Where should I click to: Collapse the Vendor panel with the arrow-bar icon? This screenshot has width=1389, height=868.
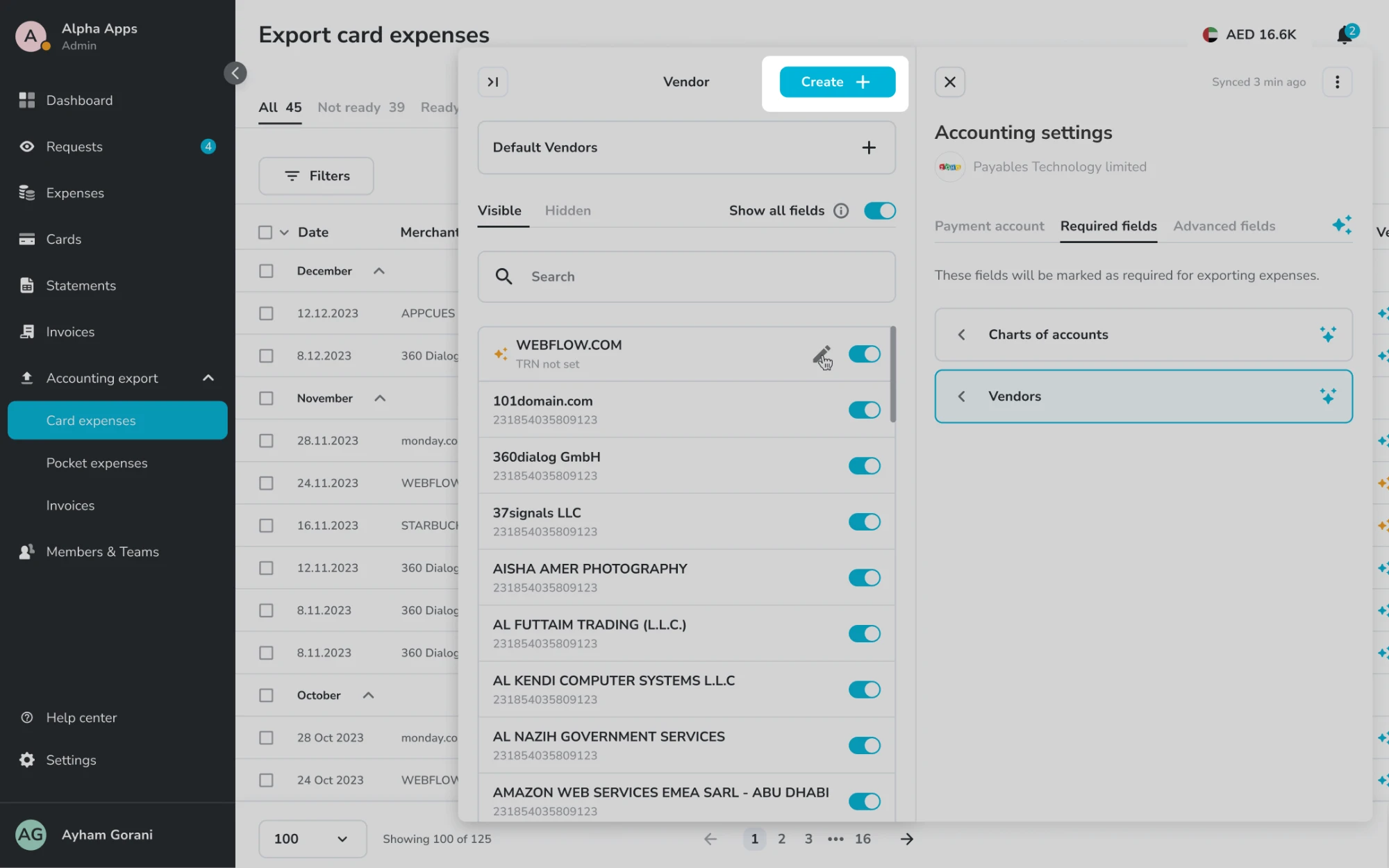[x=492, y=82]
